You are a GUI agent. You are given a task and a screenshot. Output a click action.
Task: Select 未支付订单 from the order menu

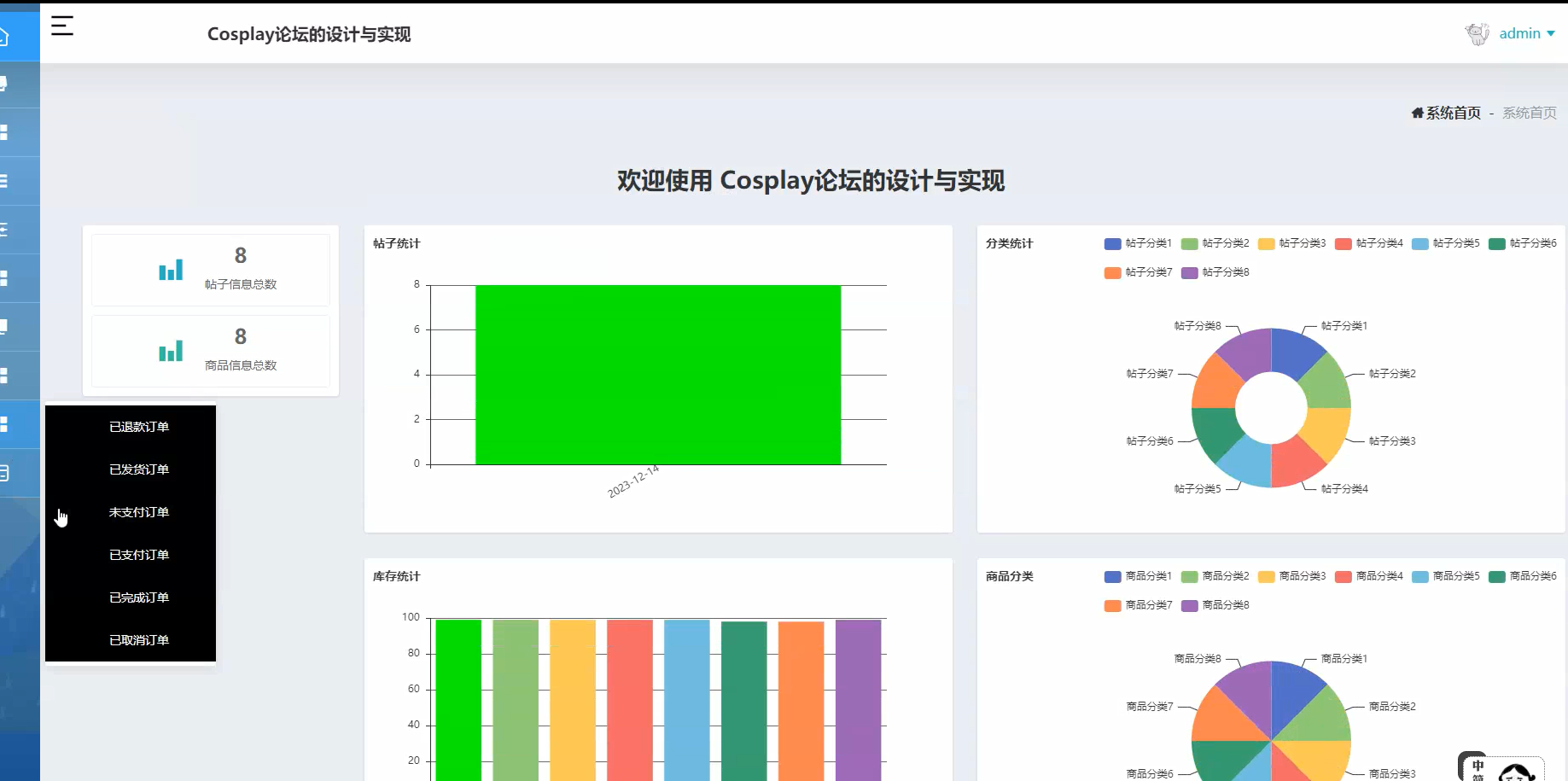(139, 512)
